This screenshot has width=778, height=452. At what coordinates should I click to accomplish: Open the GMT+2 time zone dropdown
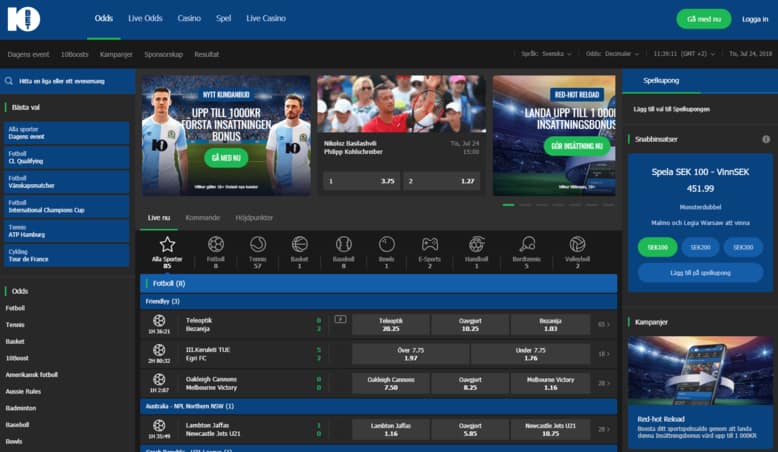[x=684, y=54]
